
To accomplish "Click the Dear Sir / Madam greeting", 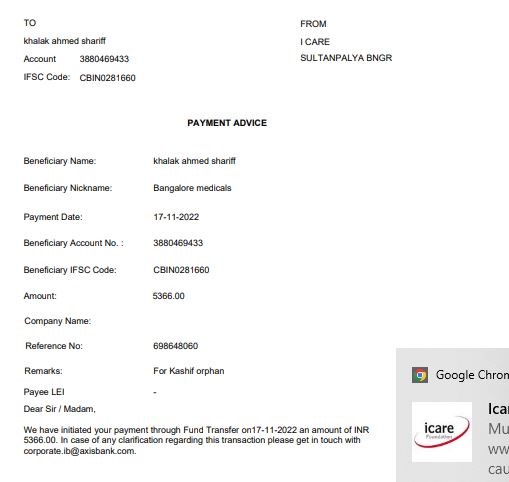I will click(60, 409).
